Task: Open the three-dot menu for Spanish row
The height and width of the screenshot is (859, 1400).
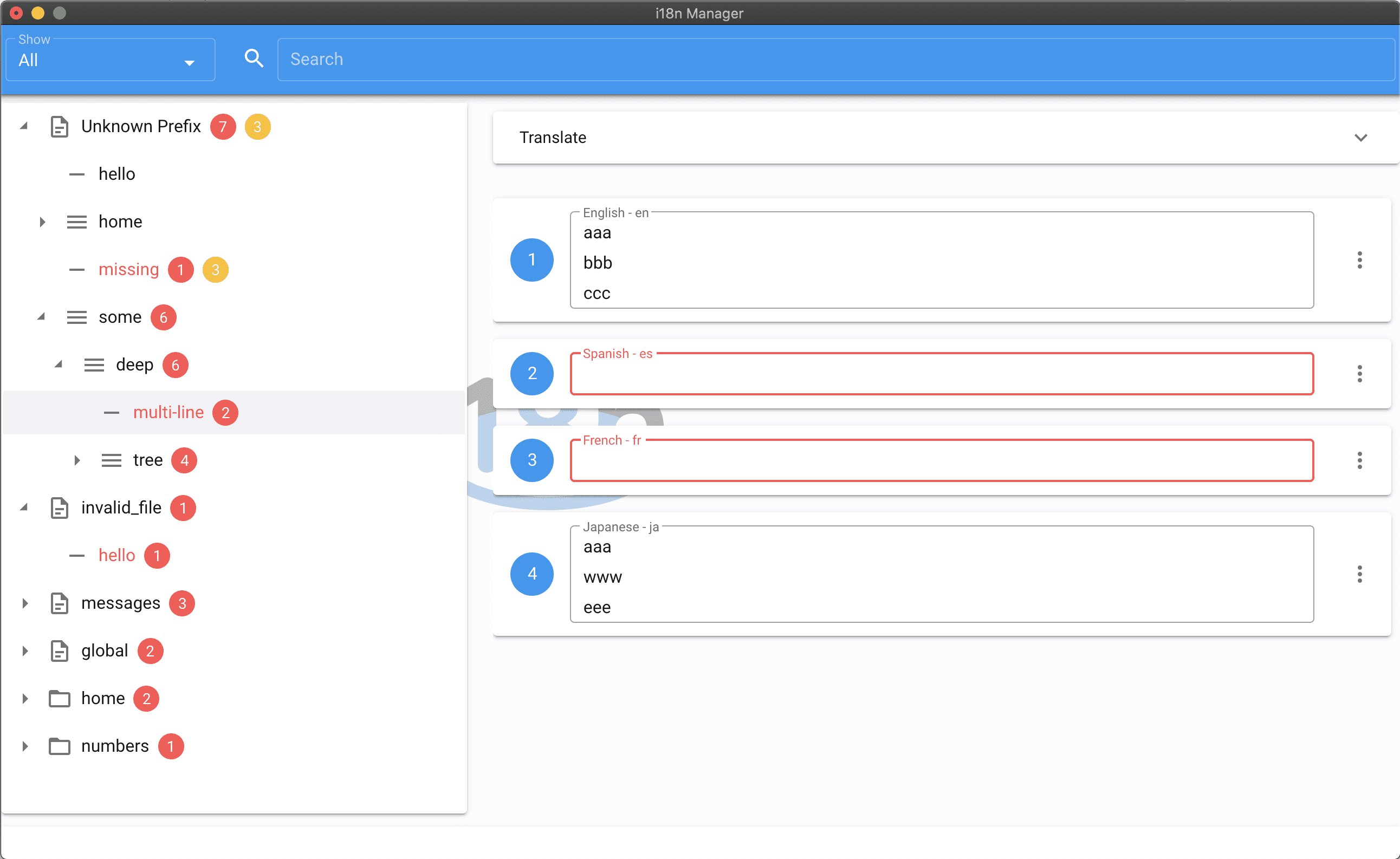Action: point(1359,374)
